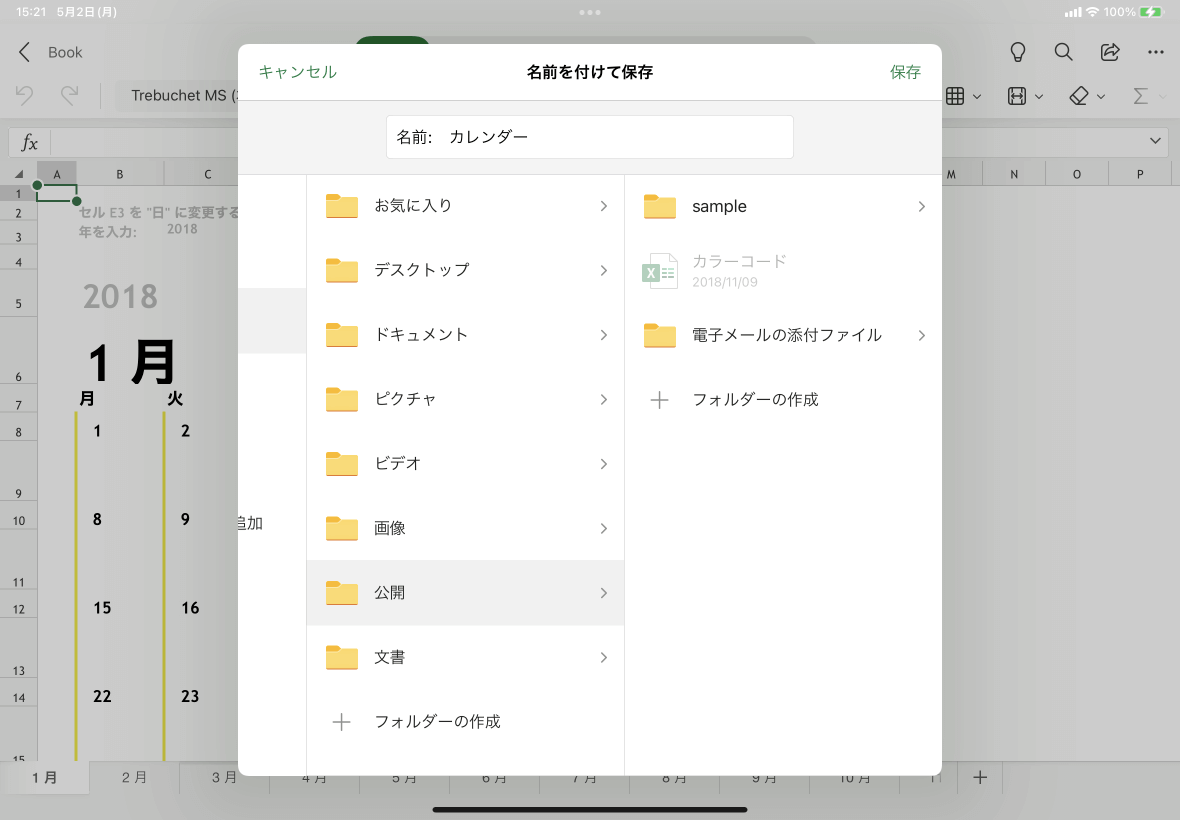Expand the お気に入り folder chevron

[x=603, y=206]
